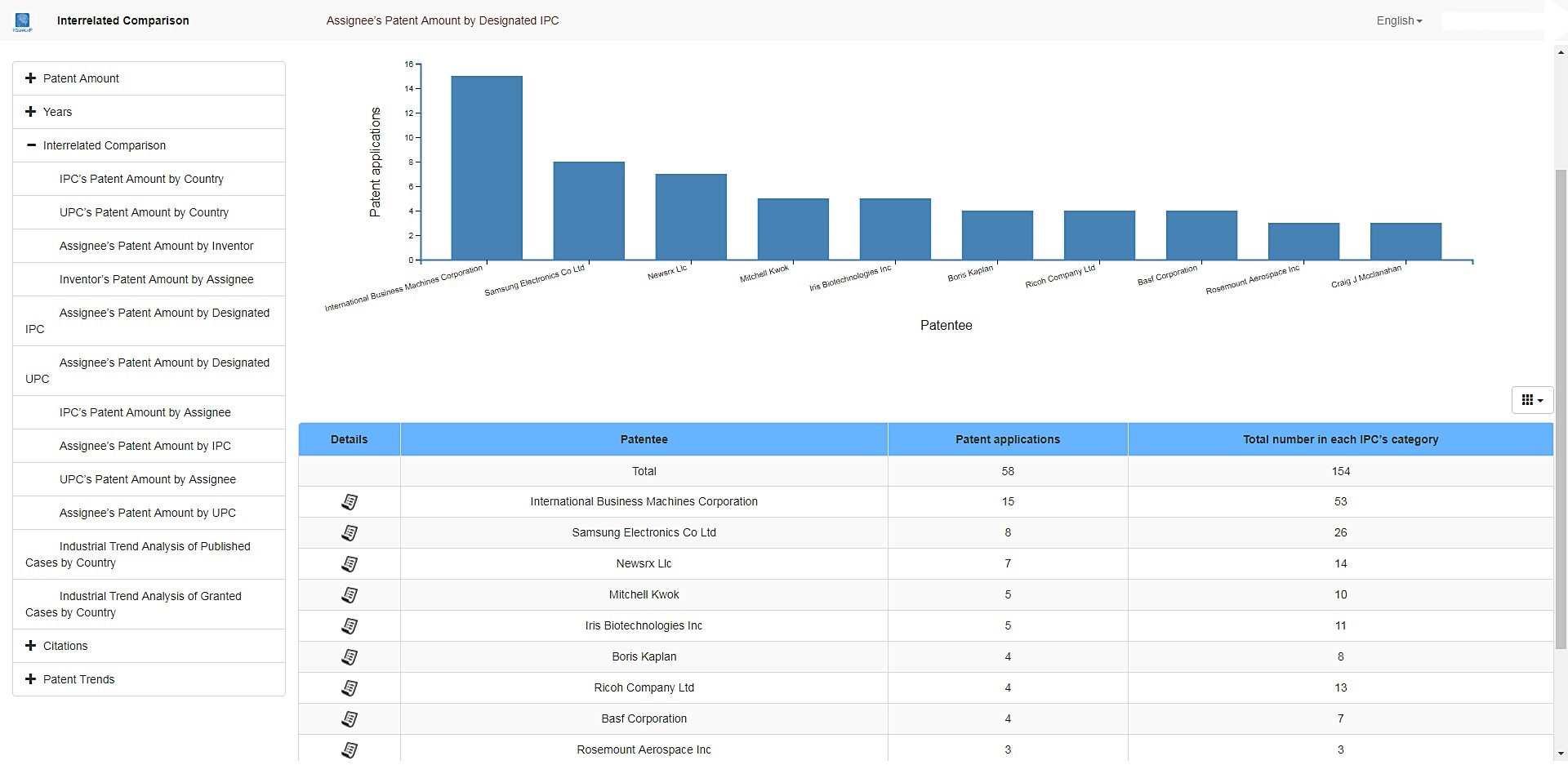Image resolution: width=1568 pixels, height=765 pixels.
Task: Click the Total patent applications value 58
Action: tap(1008, 471)
